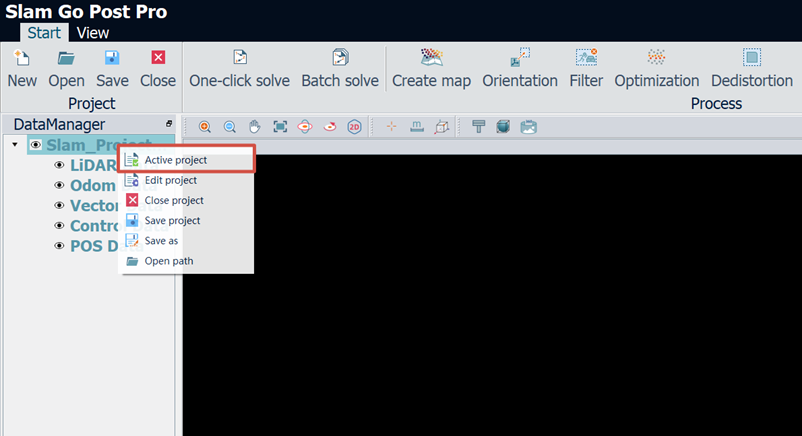Select Save project menu entry
This screenshot has width=802, height=436.
tap(186, 221)
